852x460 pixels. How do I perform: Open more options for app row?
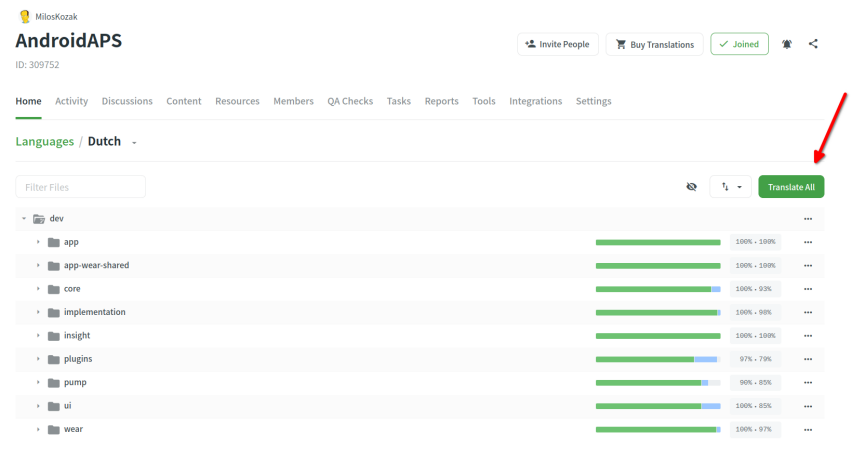coord(808,242)
